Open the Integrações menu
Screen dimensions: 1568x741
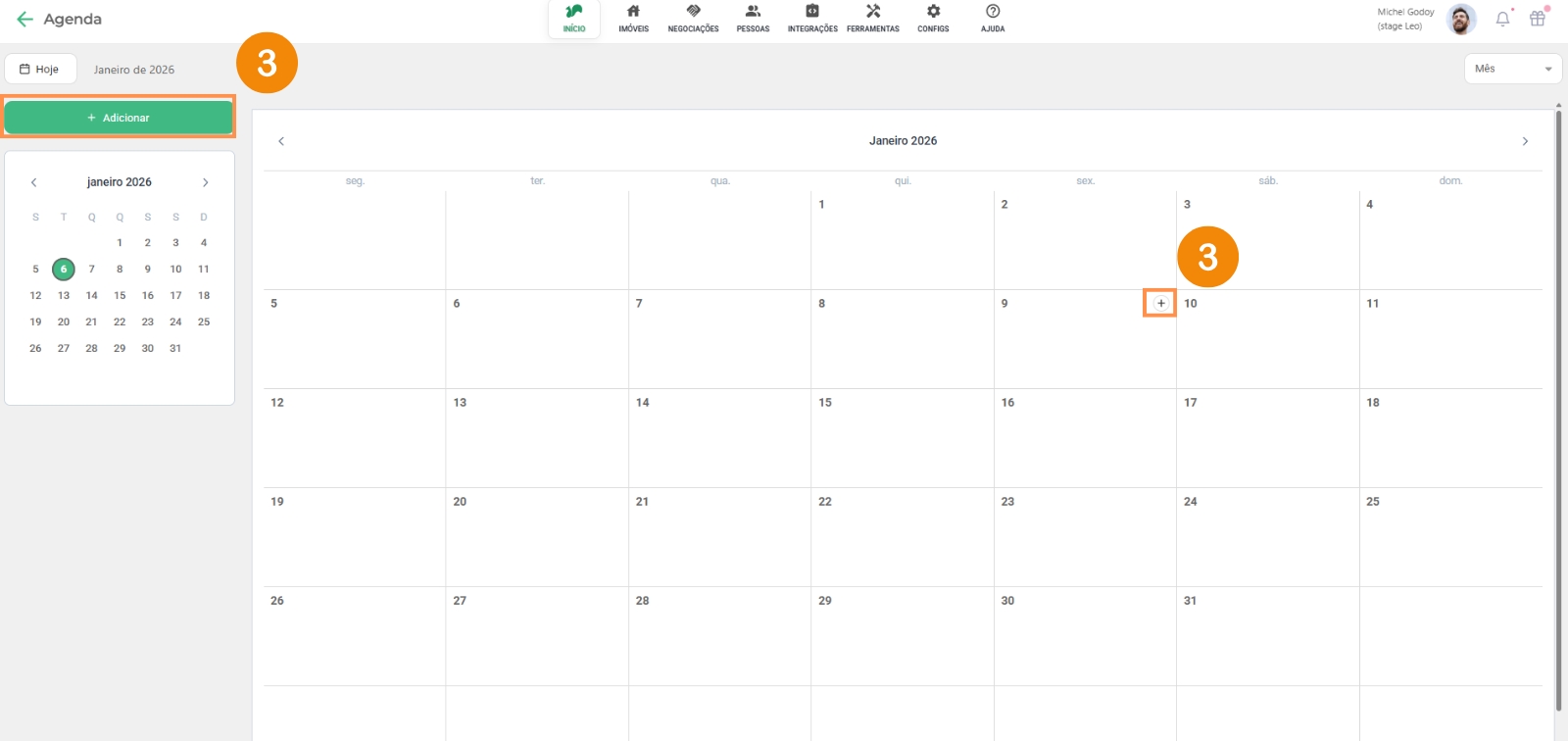click(x=812, y=18)
